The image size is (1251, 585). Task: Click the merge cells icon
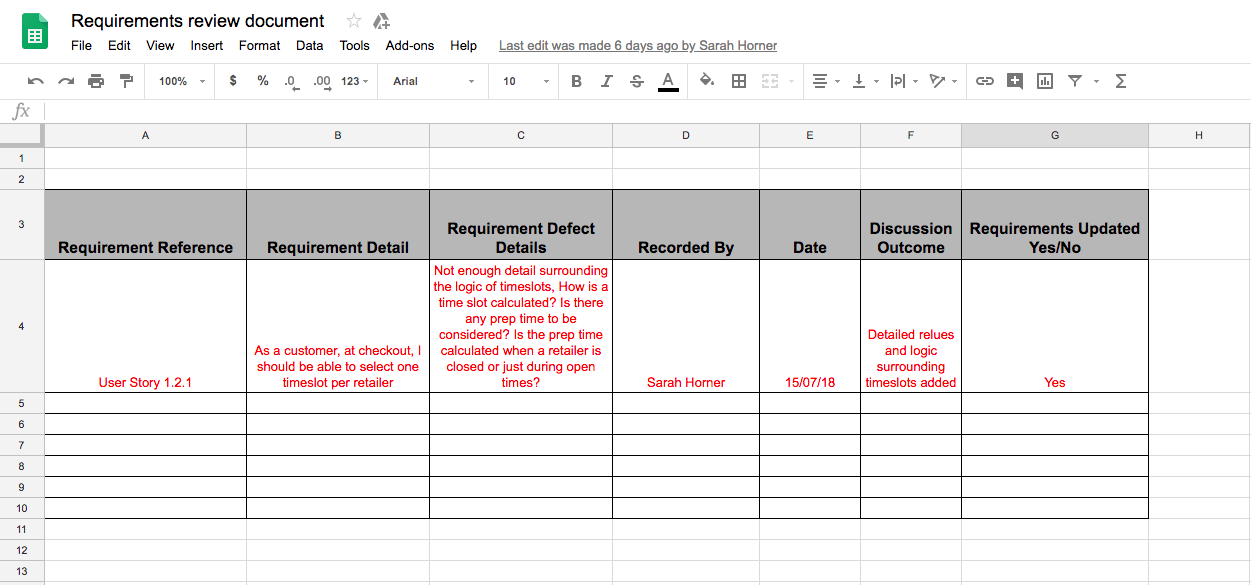click(770, 81)
